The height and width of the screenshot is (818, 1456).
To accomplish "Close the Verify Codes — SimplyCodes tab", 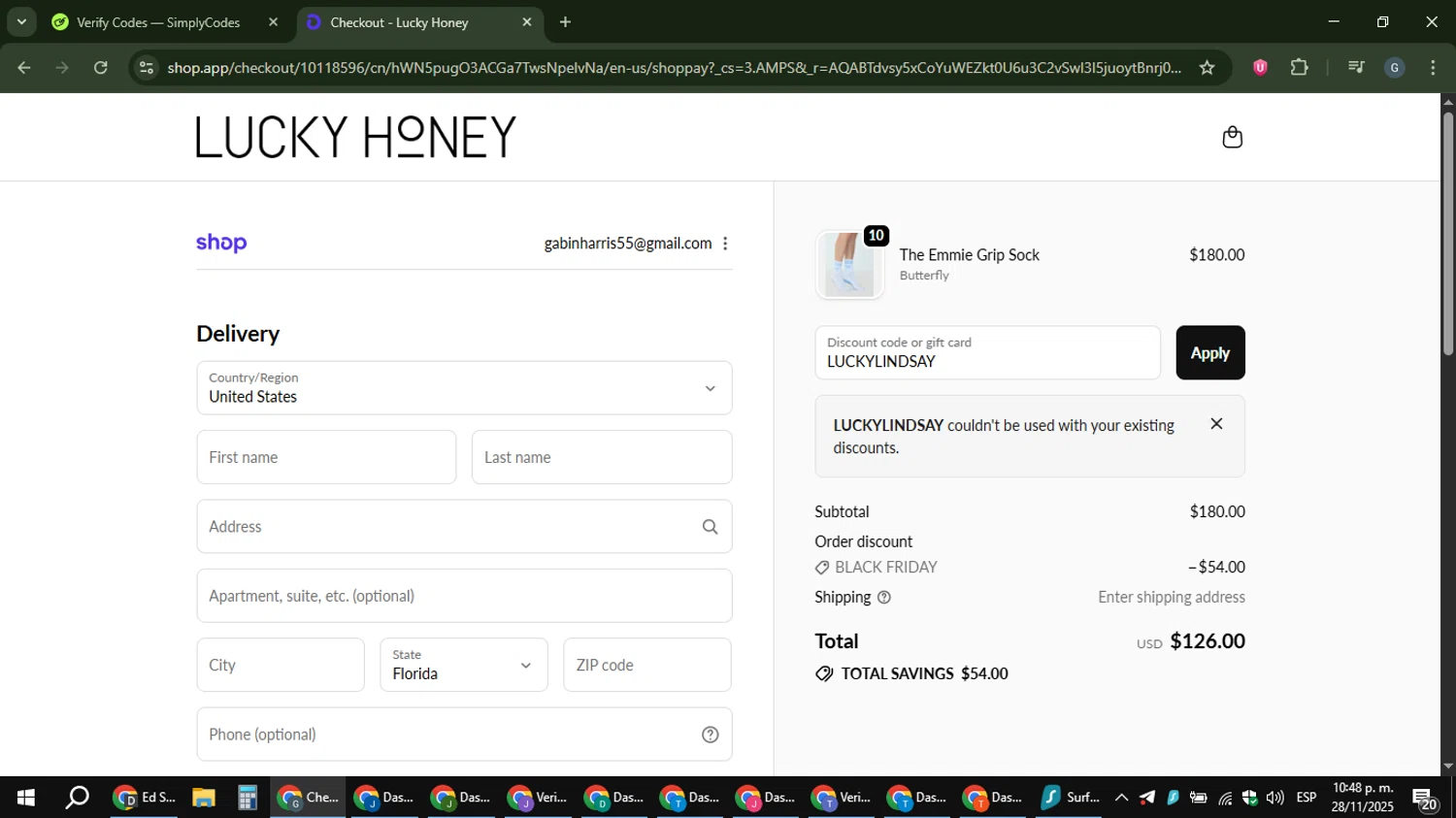I will (274, 21).
